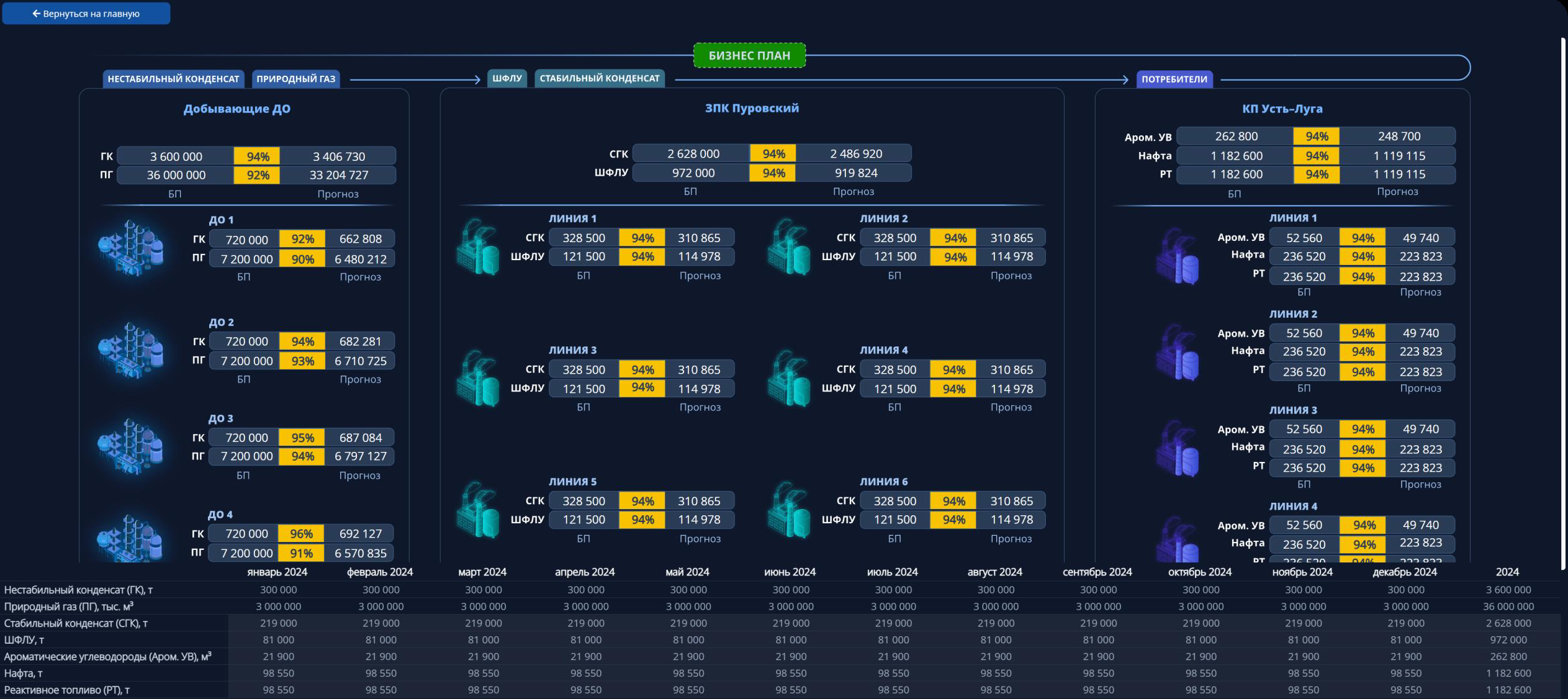Click the январь 2024 column header
Screen dimensions: 1568x699
277,572
